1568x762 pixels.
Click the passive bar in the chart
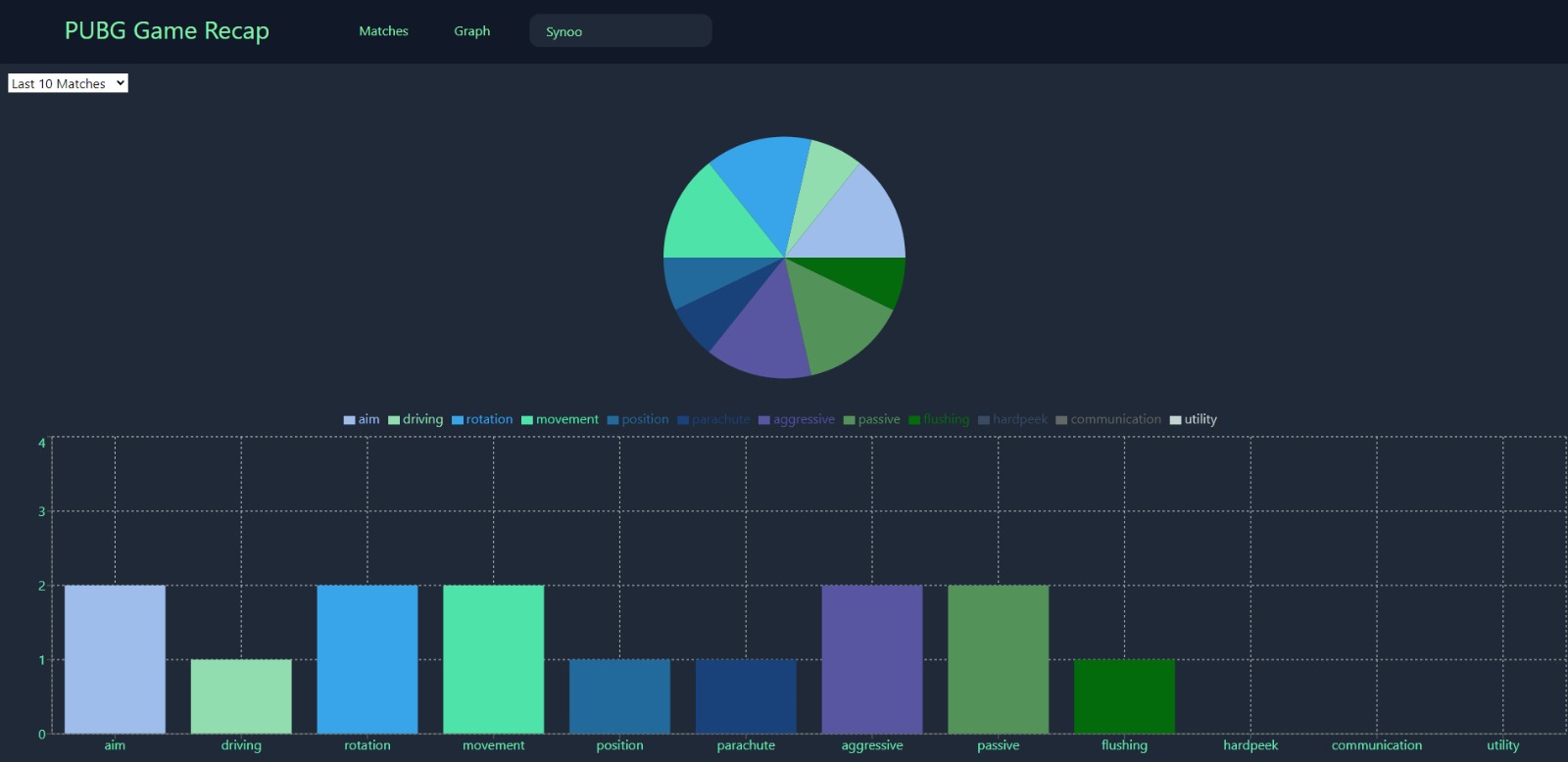click(x=999, y=659)
